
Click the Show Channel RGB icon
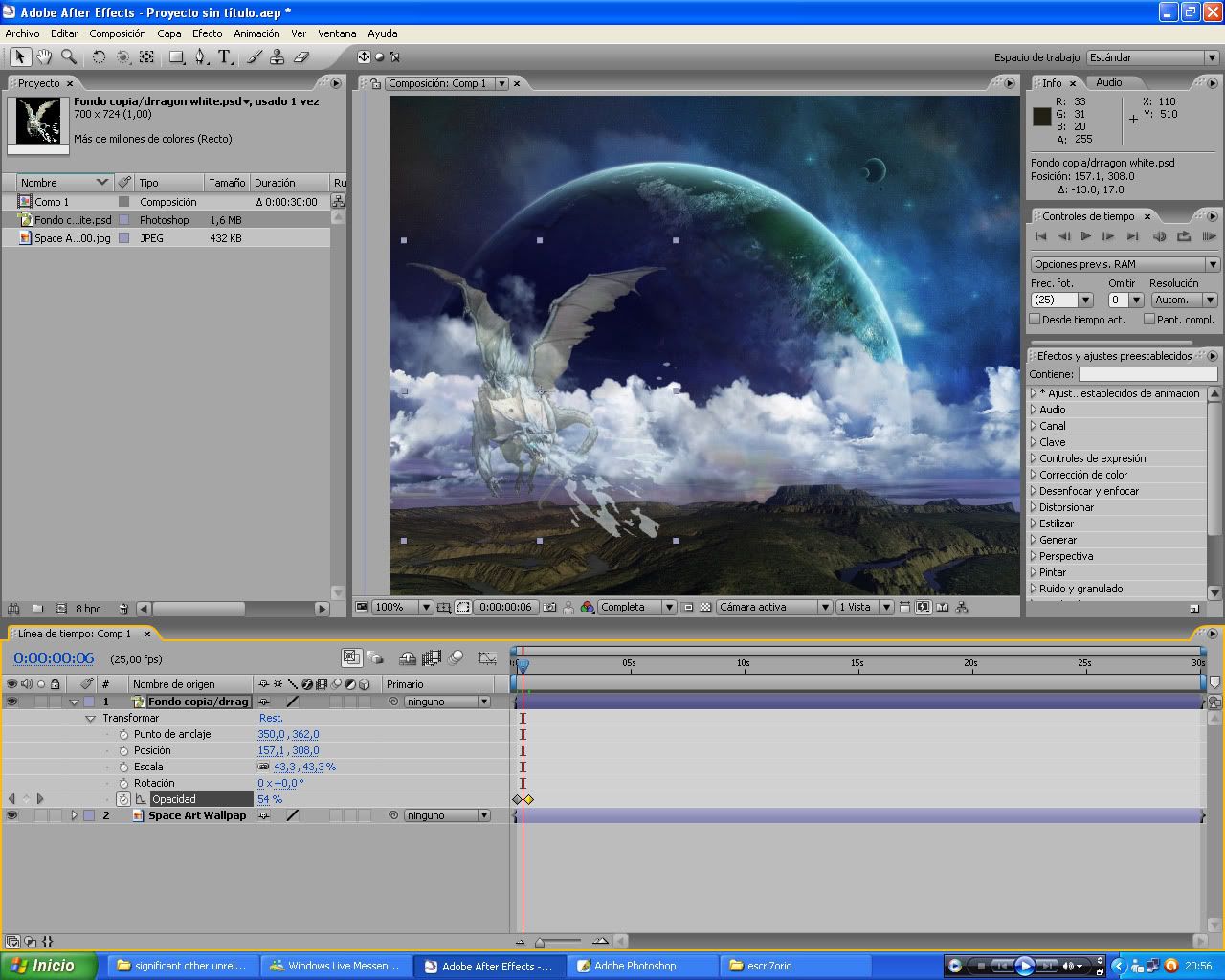(x=588, y=607)
